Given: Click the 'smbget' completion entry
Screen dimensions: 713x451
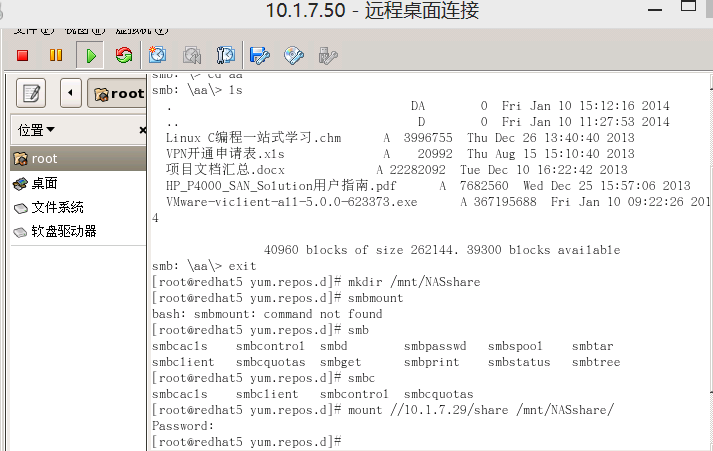Looking at the screenshot, I should pos(341,362).
